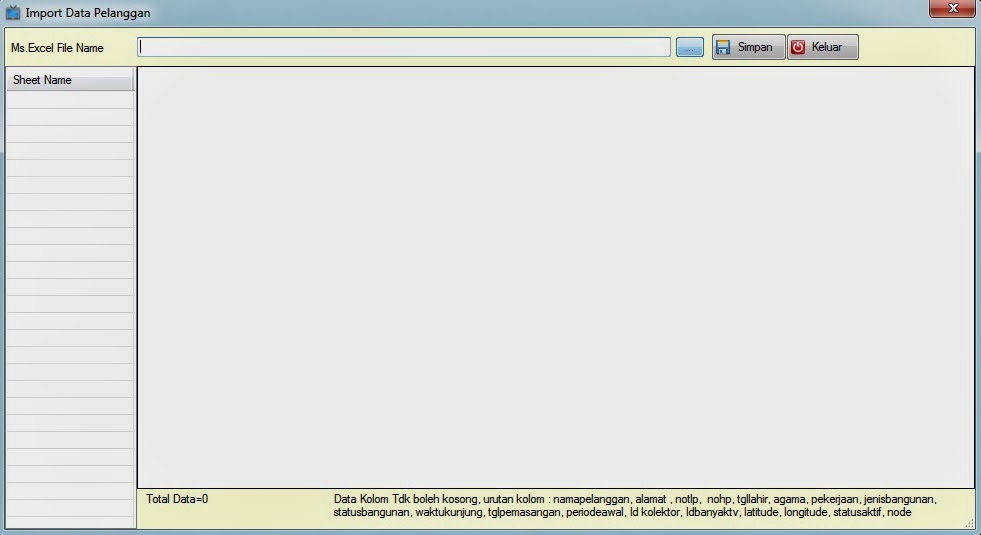Image resolution: width=981 pixels, height=535 pixels.
Task: Open file browser with the '...' button
Action: click(x=689, y=48)
